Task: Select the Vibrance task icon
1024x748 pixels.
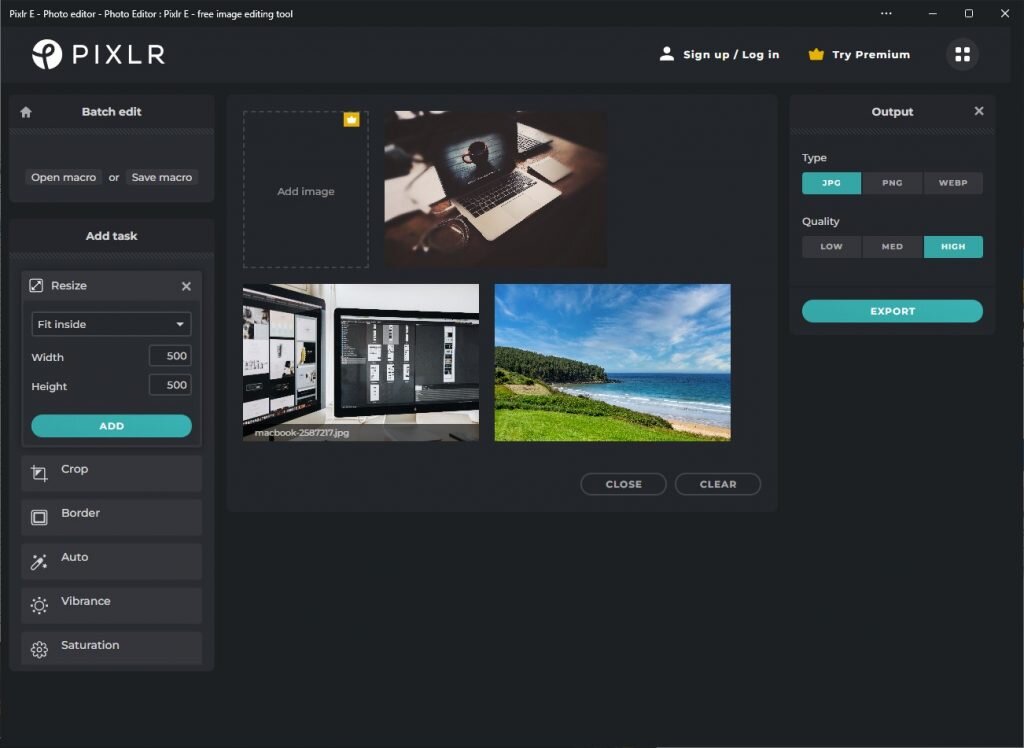Action: click(x=37, y=605)
